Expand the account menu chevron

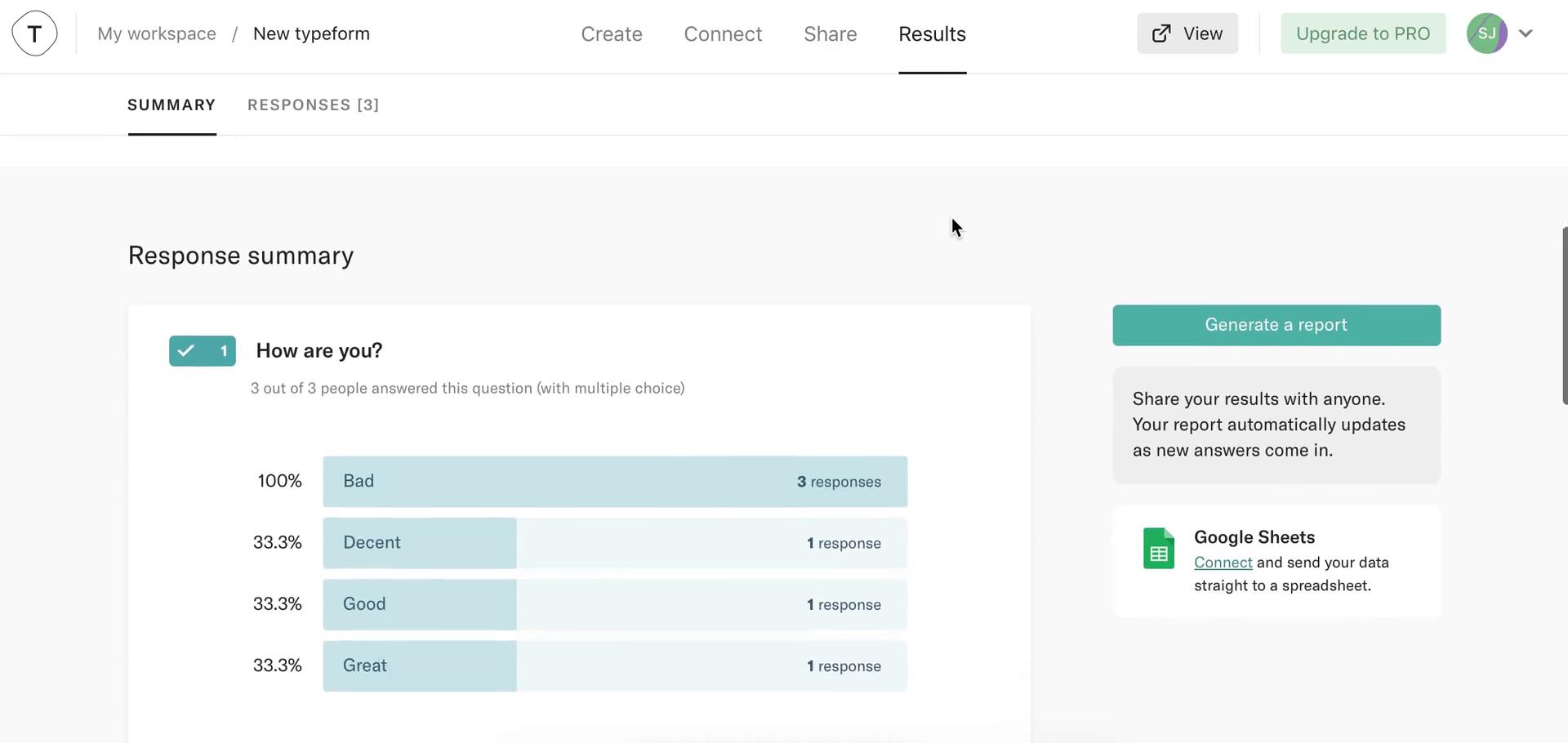click(1526, 33)
